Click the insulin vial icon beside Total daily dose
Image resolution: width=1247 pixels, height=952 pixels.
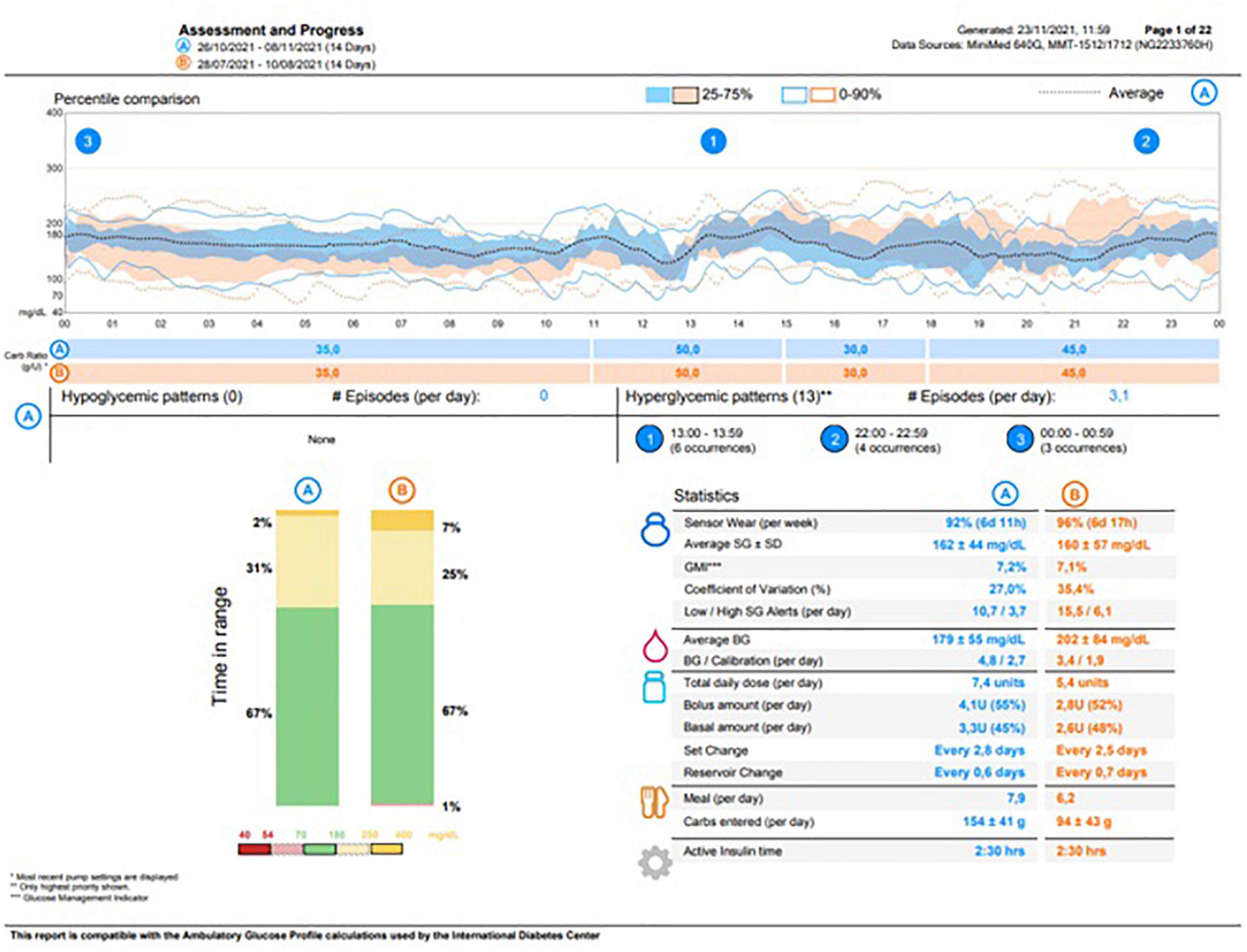click(x=654, y=687)
